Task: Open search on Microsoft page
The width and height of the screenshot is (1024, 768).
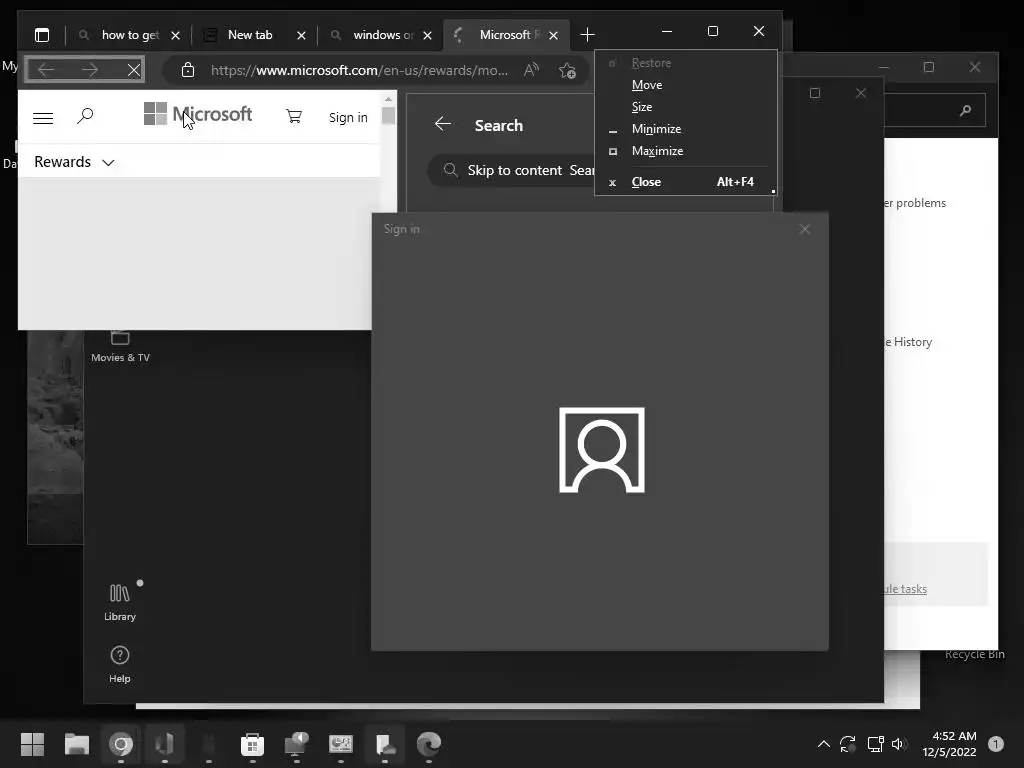Action: (x=85, y=117)
